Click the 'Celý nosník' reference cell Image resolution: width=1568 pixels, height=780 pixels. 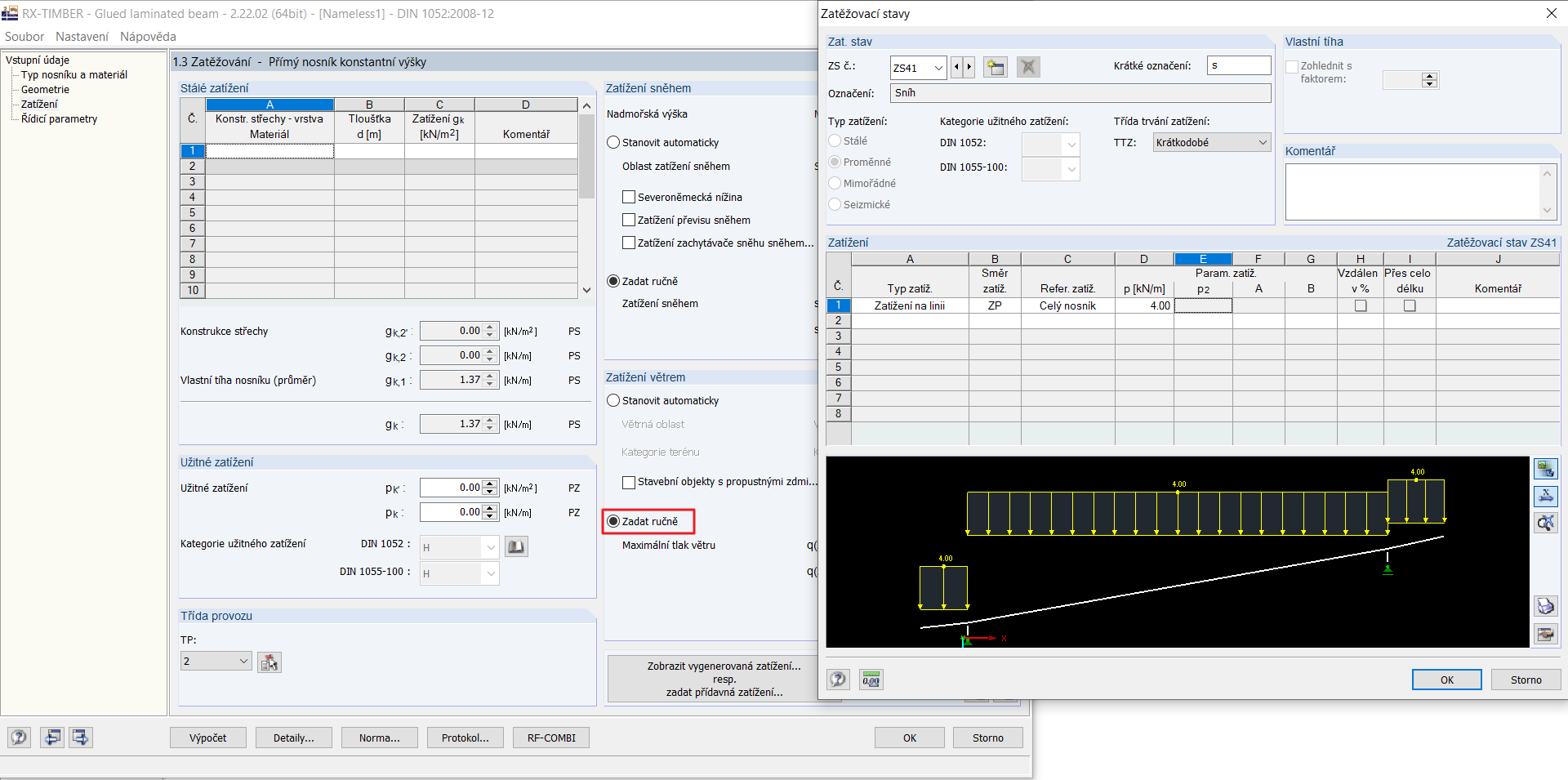(x=1067, y=305)
